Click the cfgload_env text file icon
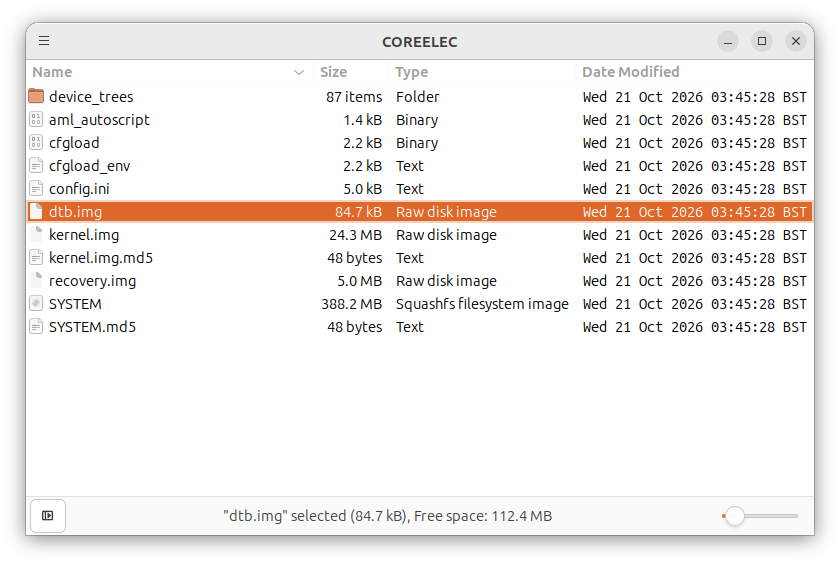 tap(36, 165)
